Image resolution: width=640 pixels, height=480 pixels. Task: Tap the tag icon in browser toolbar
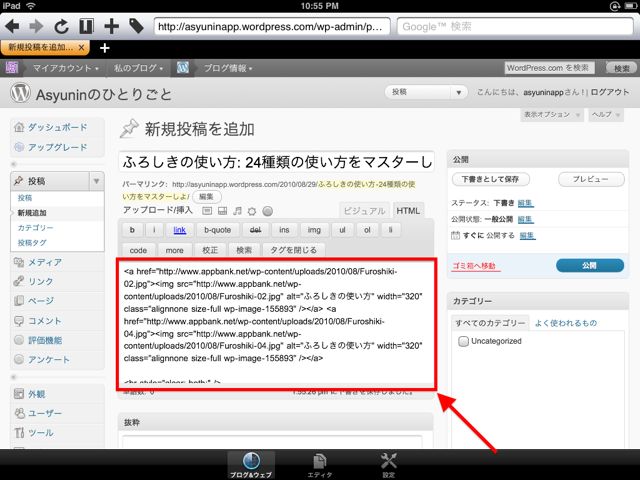pos(136,27)
